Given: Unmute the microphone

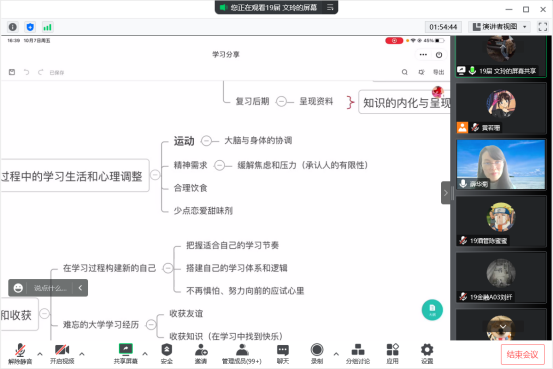Looking at the screenshot, I should (20, 353).
